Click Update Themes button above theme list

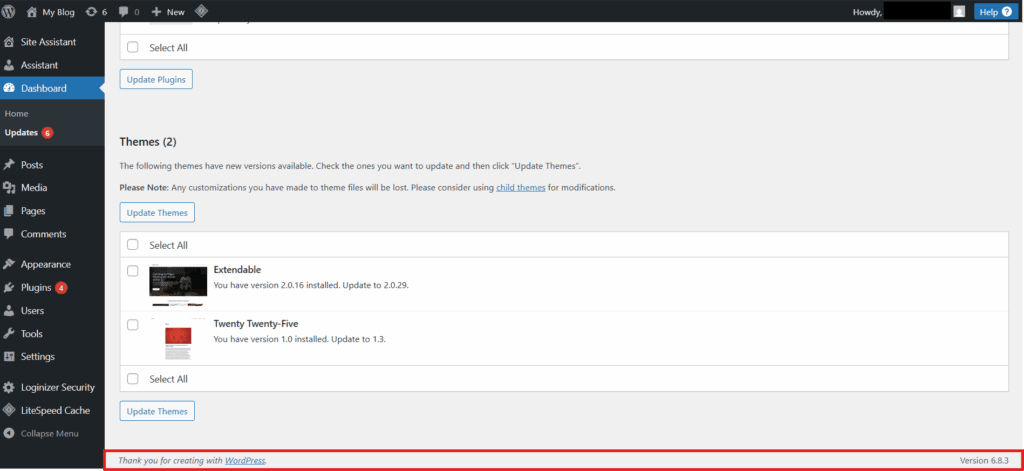tap(157, 213)
